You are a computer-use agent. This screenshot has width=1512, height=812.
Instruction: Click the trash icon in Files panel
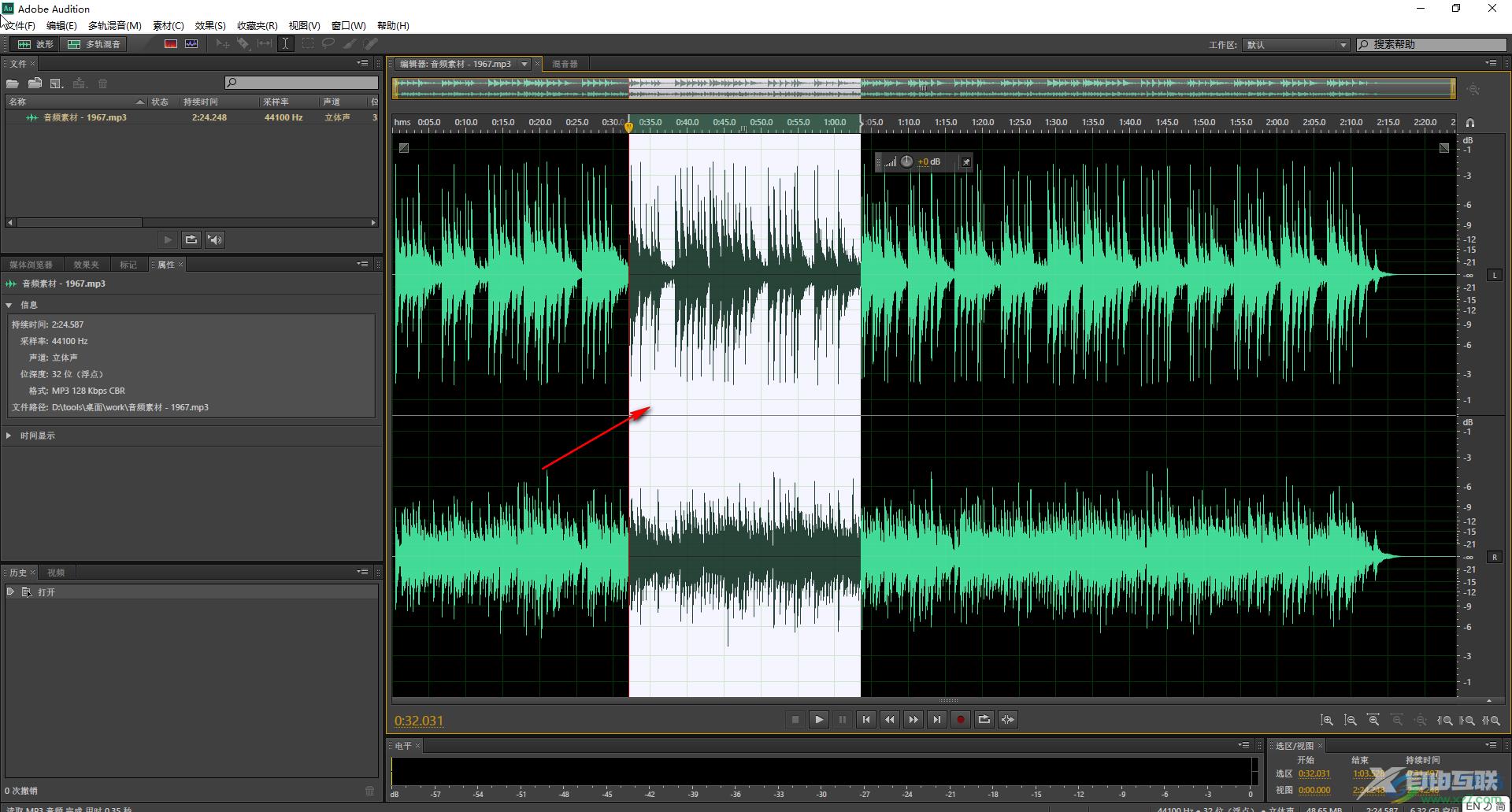pyautogui.click(x=102, y=83)
